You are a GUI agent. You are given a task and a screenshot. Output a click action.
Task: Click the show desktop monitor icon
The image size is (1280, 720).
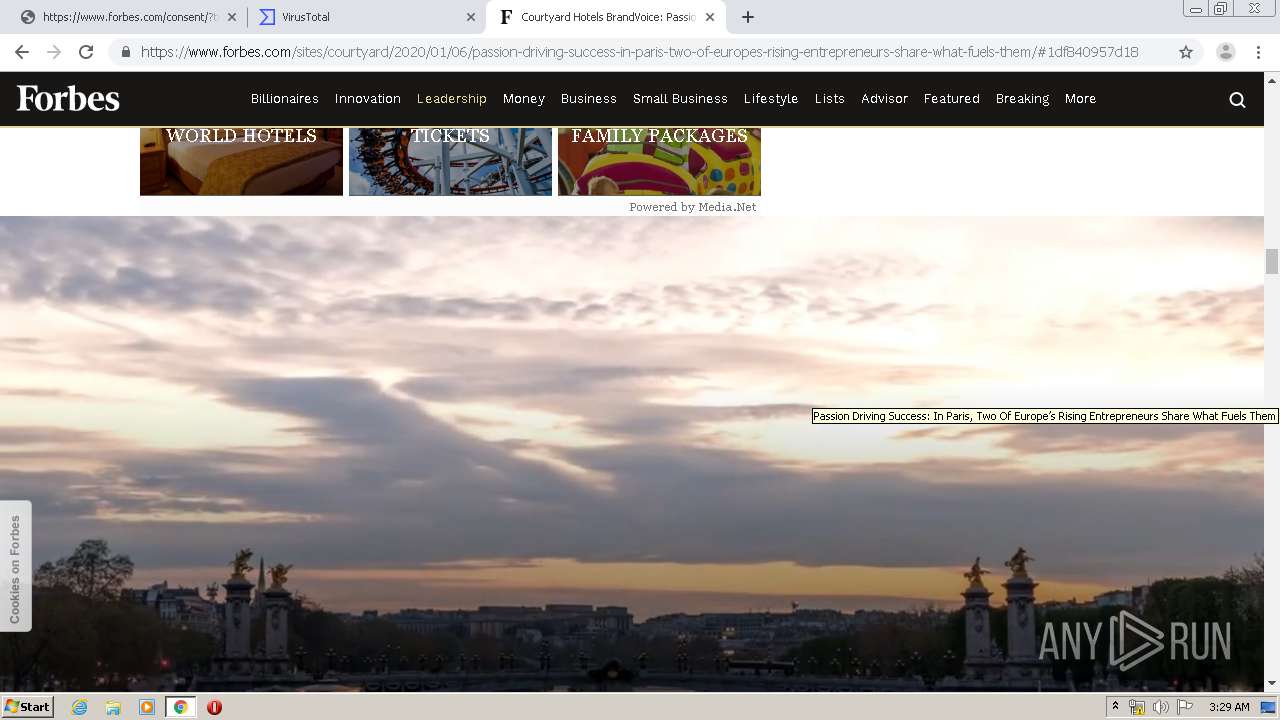point(1268,707)
